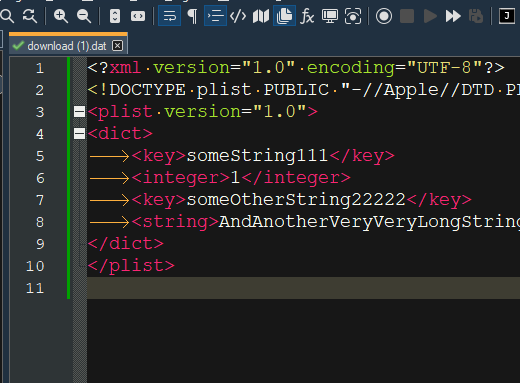The image size is (520, 383).
Task: Click the opening <dict> tag
Action: click(x=120, y=134)
